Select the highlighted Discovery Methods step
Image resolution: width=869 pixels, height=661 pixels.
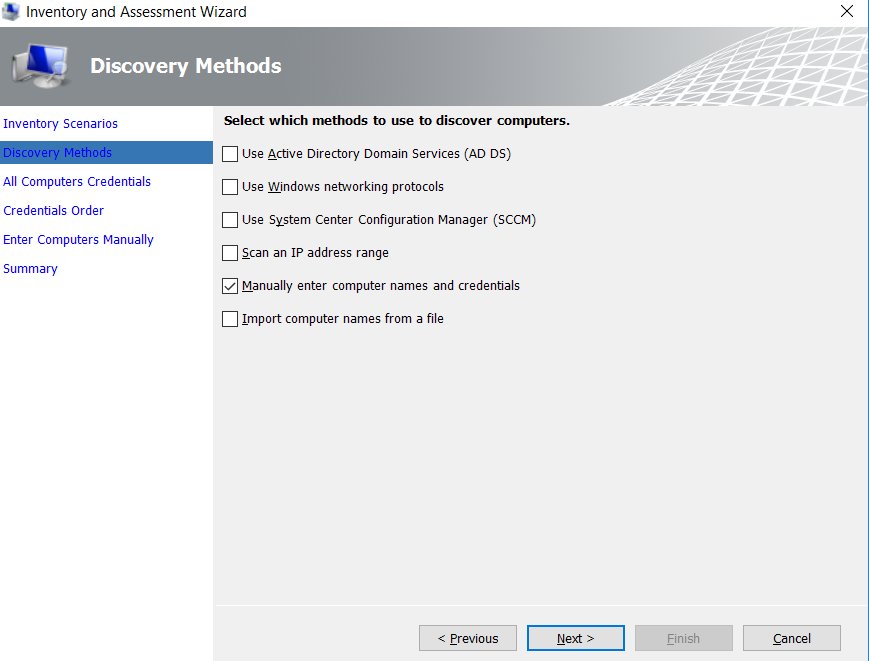tap(57, 152)
